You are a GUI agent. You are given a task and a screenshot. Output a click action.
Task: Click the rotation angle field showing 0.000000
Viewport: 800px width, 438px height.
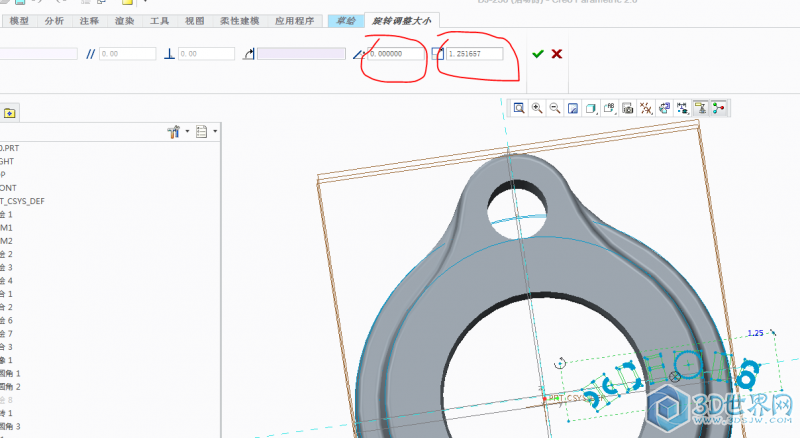coord(396,54)
